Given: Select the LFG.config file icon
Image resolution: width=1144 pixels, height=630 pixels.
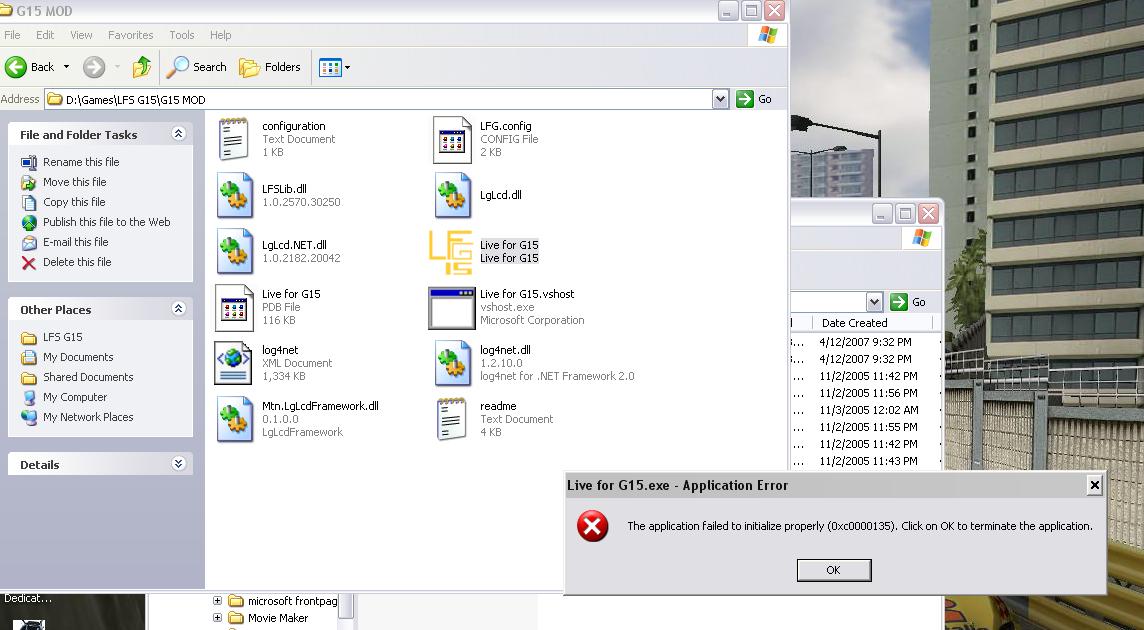Looking at the screenshot, I should click(452, 139).
